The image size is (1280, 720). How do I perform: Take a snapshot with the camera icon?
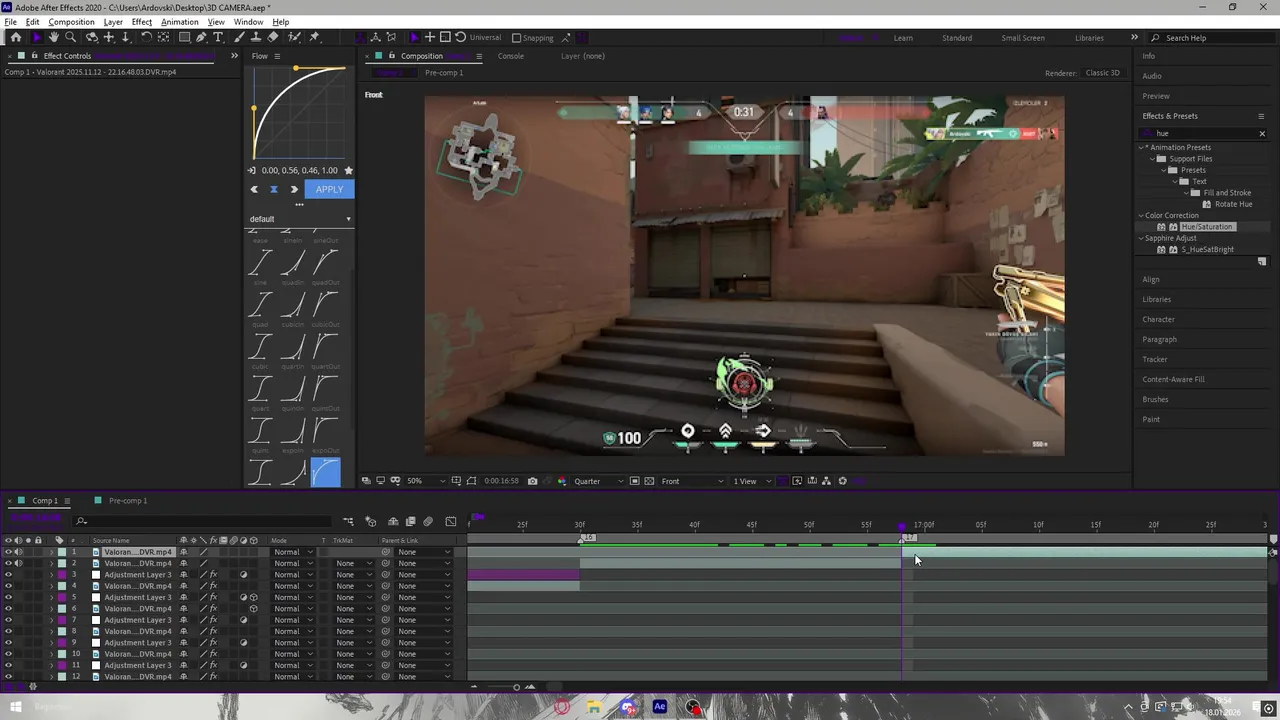tap(532, 481)
